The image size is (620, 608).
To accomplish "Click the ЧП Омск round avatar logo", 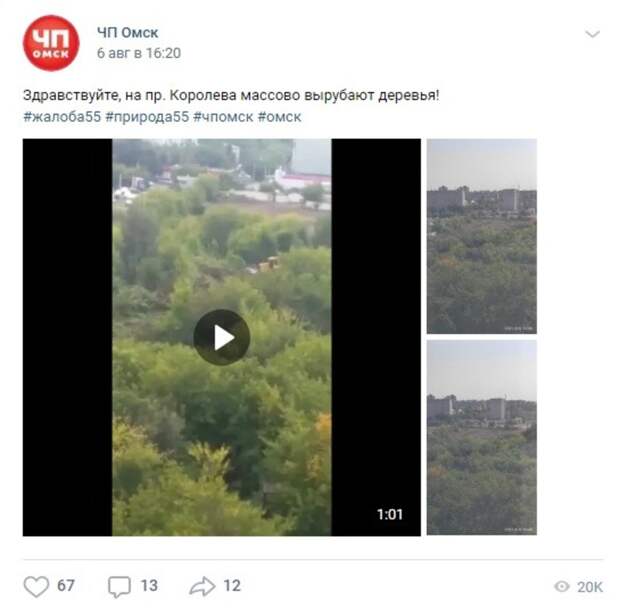I will (51, 43).
